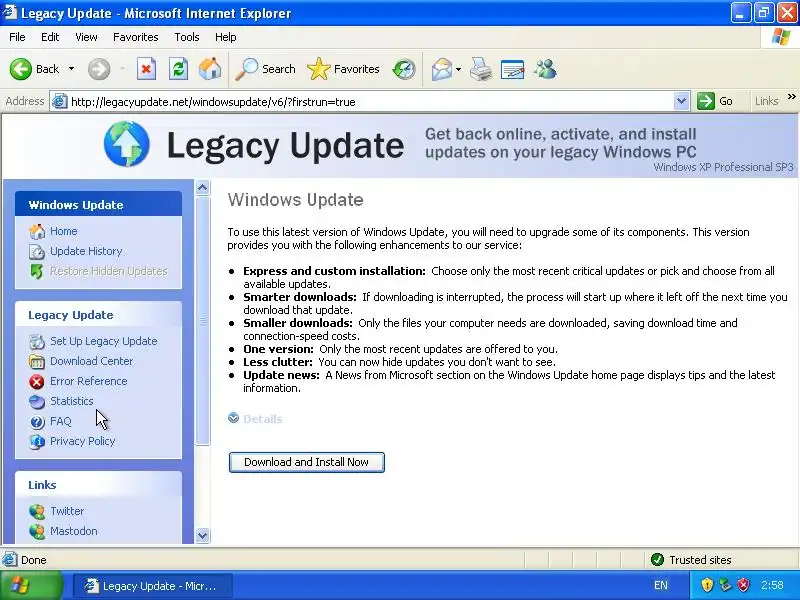Open the File menu
This screenshot has width=800, height=600.
click(x=17, y=37)
